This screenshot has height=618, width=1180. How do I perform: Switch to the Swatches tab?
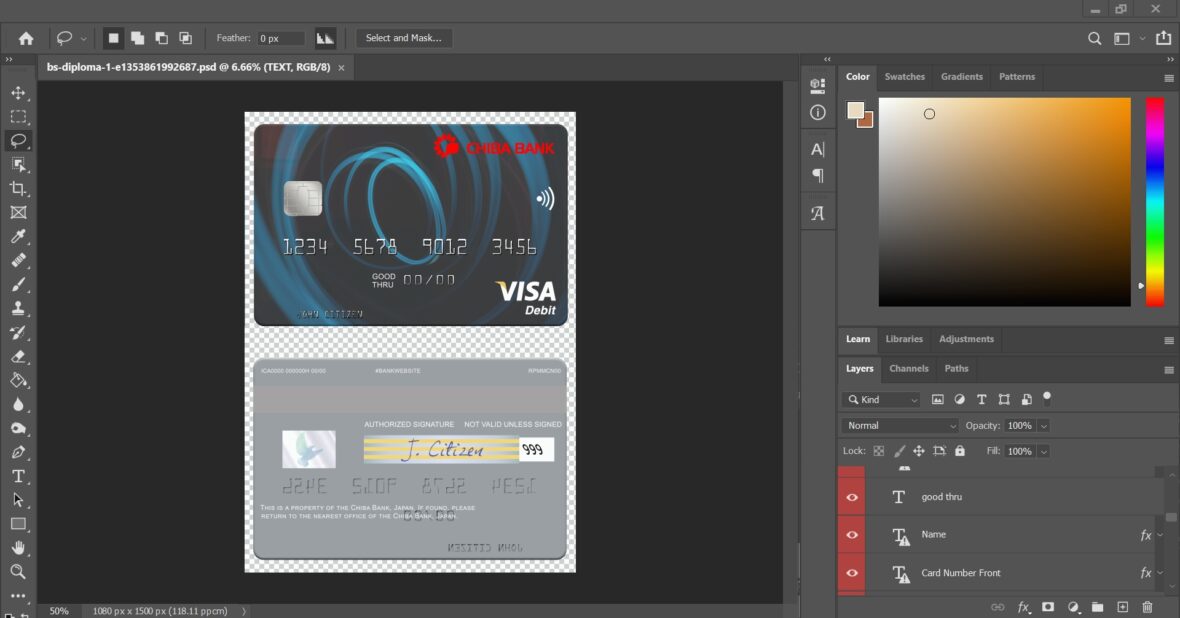[x=905, y=77]
